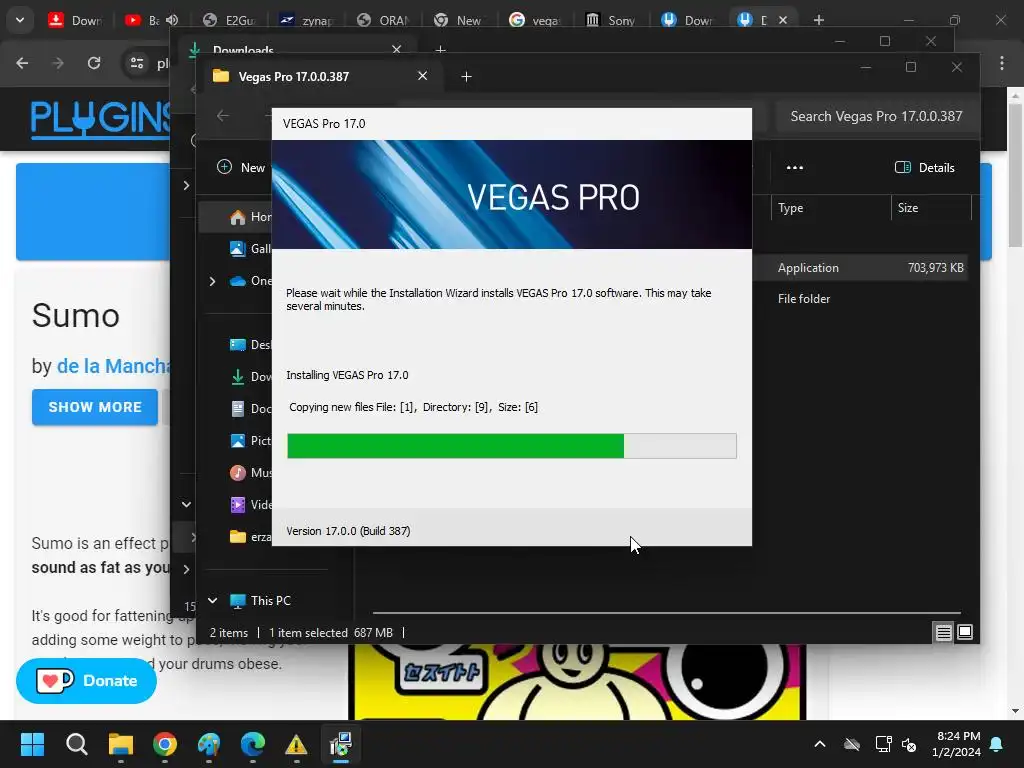The image size is (1024, 768).
Task: Open Microsoft Edge from taskbar
Action: [x=253, y=744]
